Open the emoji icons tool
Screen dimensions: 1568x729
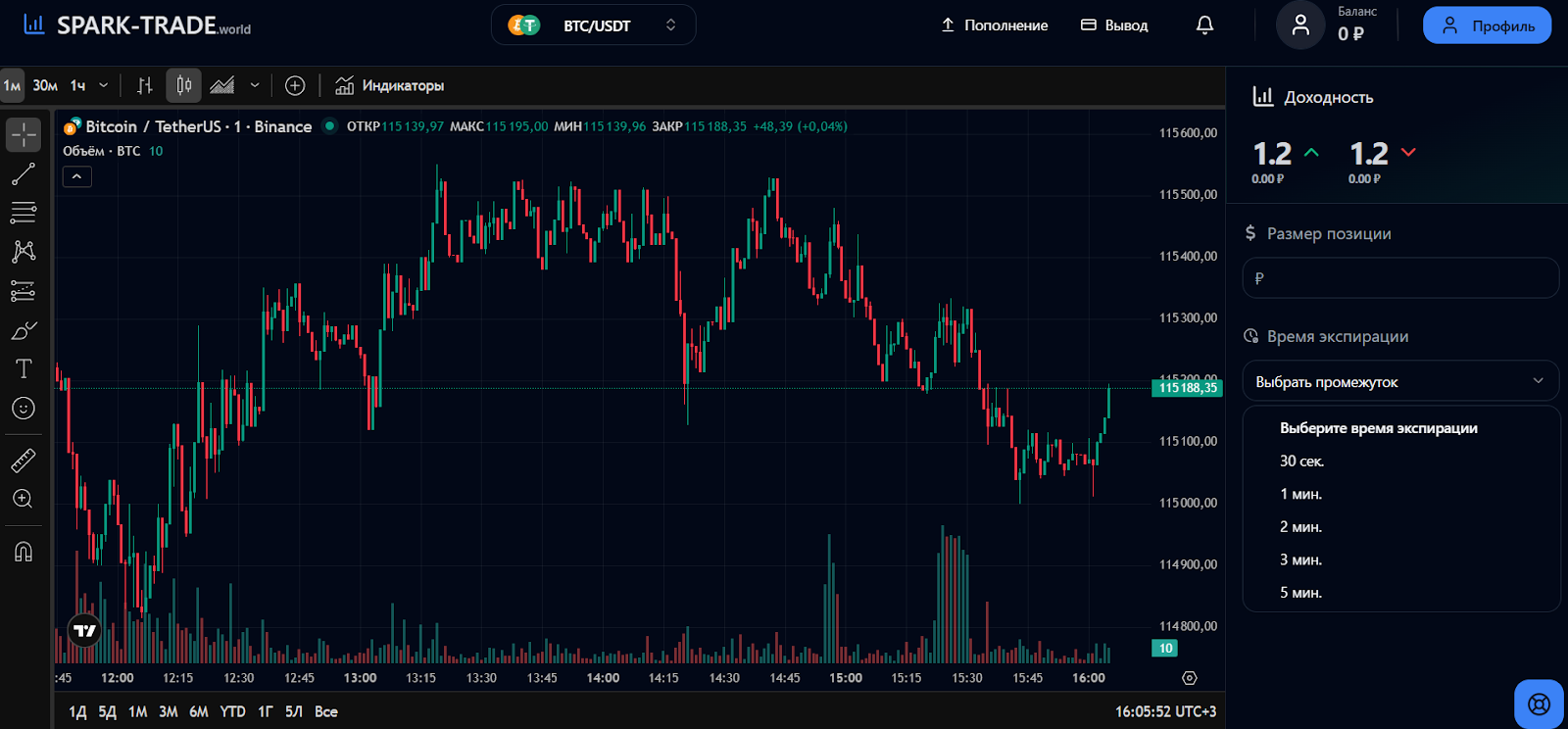24,409
